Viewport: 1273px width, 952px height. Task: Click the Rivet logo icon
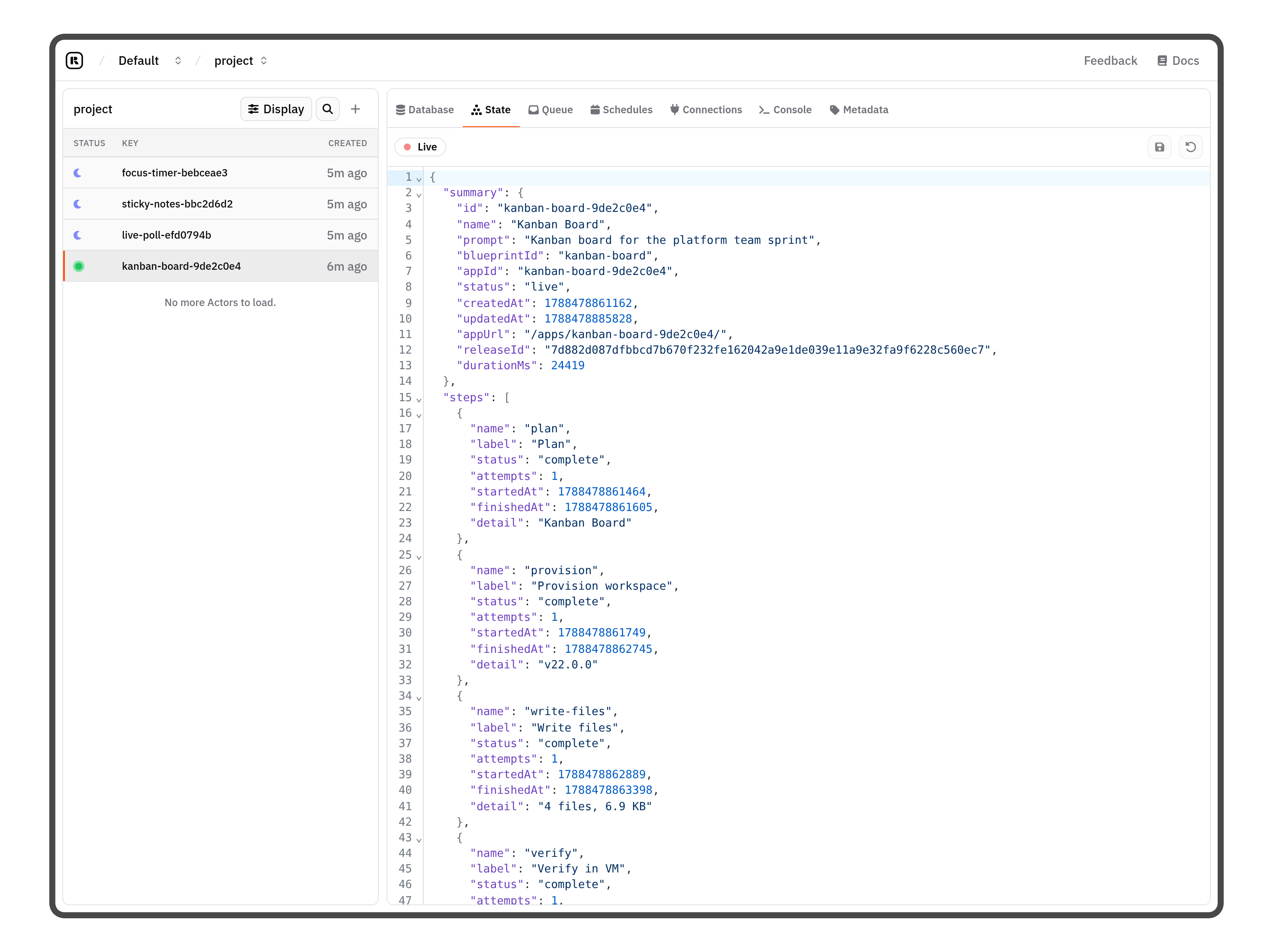(x=74, y=61)
